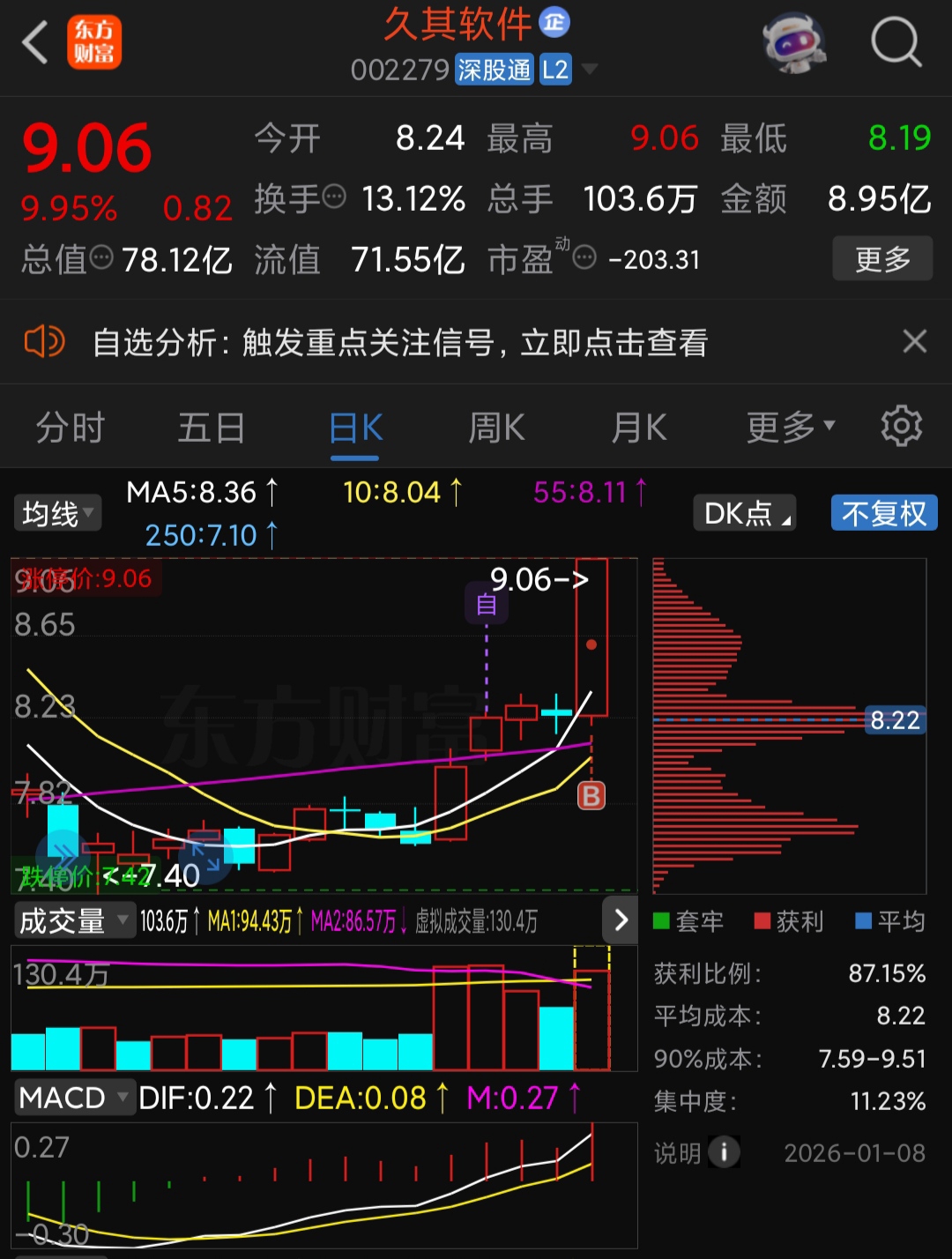Tap the 金额 8.95亿 value
952x1259 pixels.
[x=879, y=199]
